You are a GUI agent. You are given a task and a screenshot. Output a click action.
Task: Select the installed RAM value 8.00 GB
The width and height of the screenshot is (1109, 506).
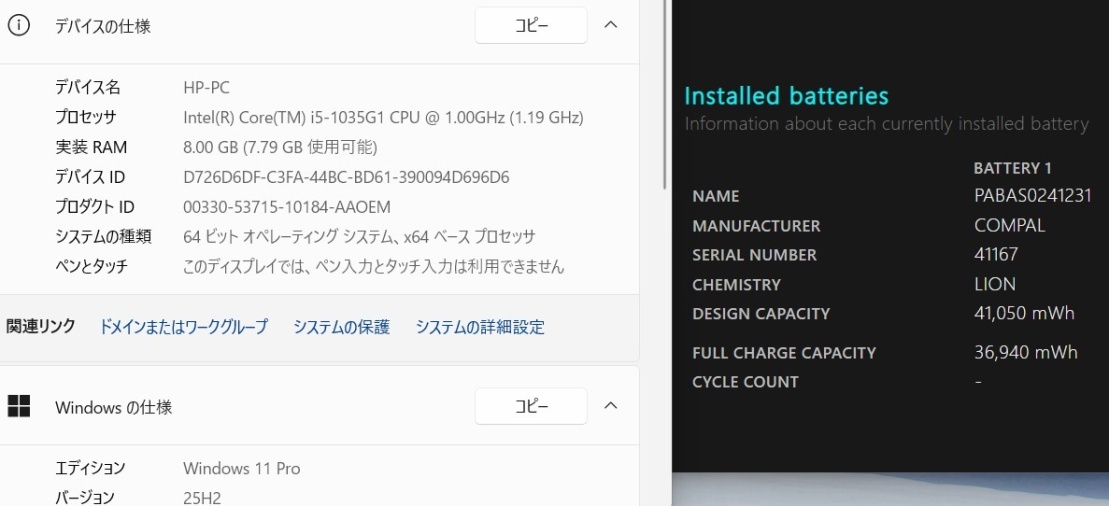pos(280,147)
